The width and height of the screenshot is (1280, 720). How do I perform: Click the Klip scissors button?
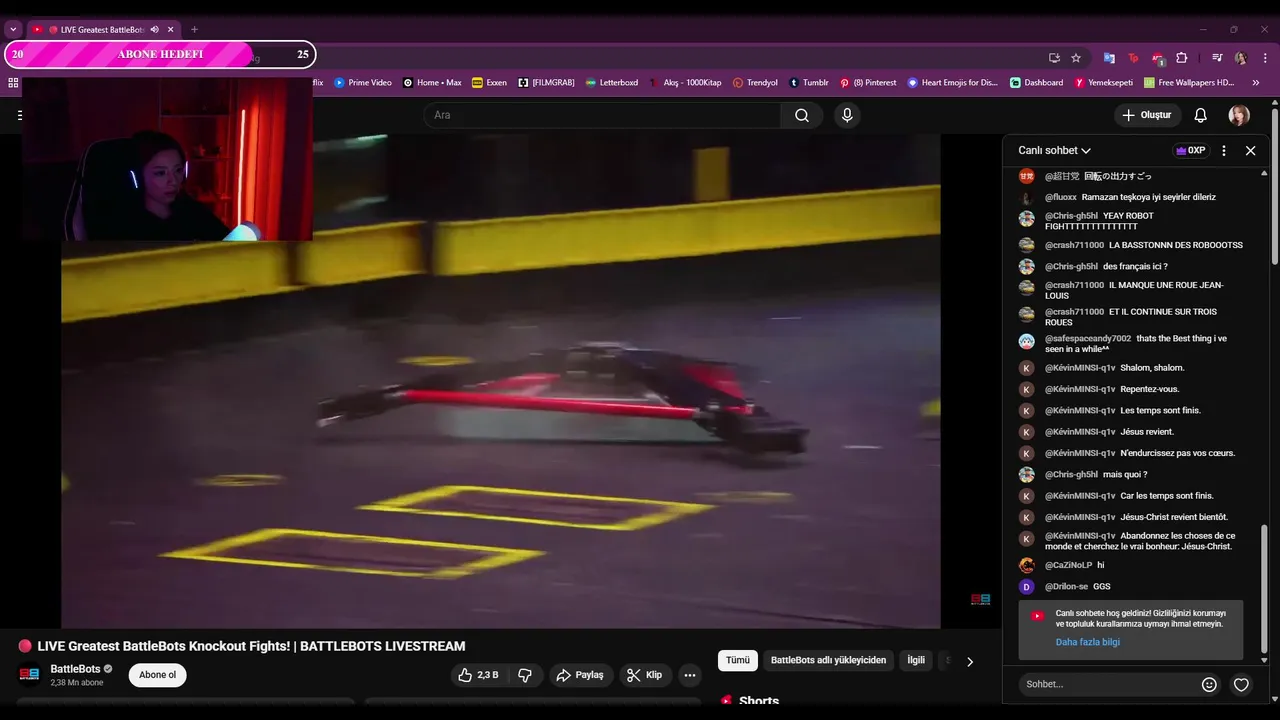645,675
